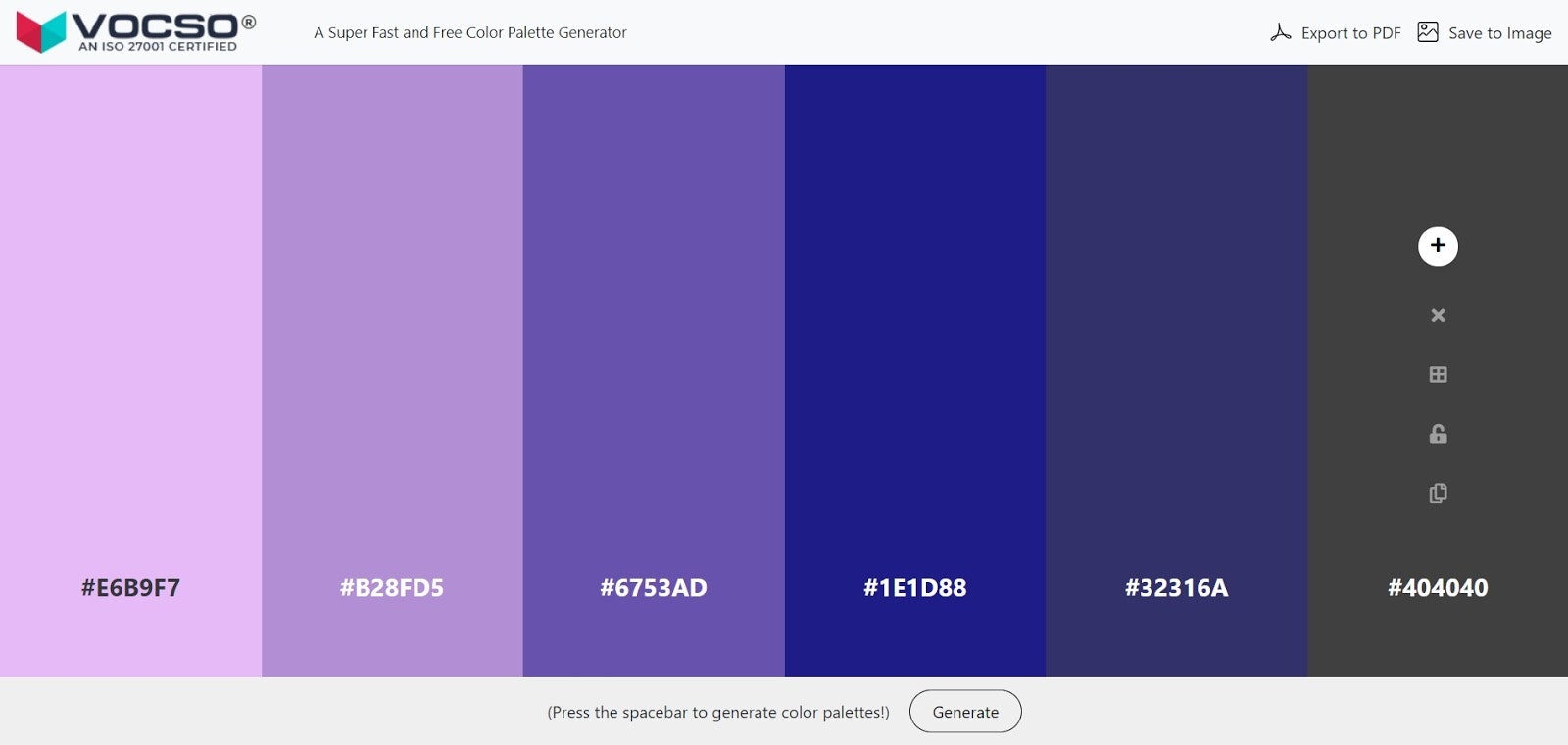The width and height of the screenshot is (1568, 745).
Task: Remove the #404040 column with the X icon
Action: pyautogui.click(x=1437, y=315)
